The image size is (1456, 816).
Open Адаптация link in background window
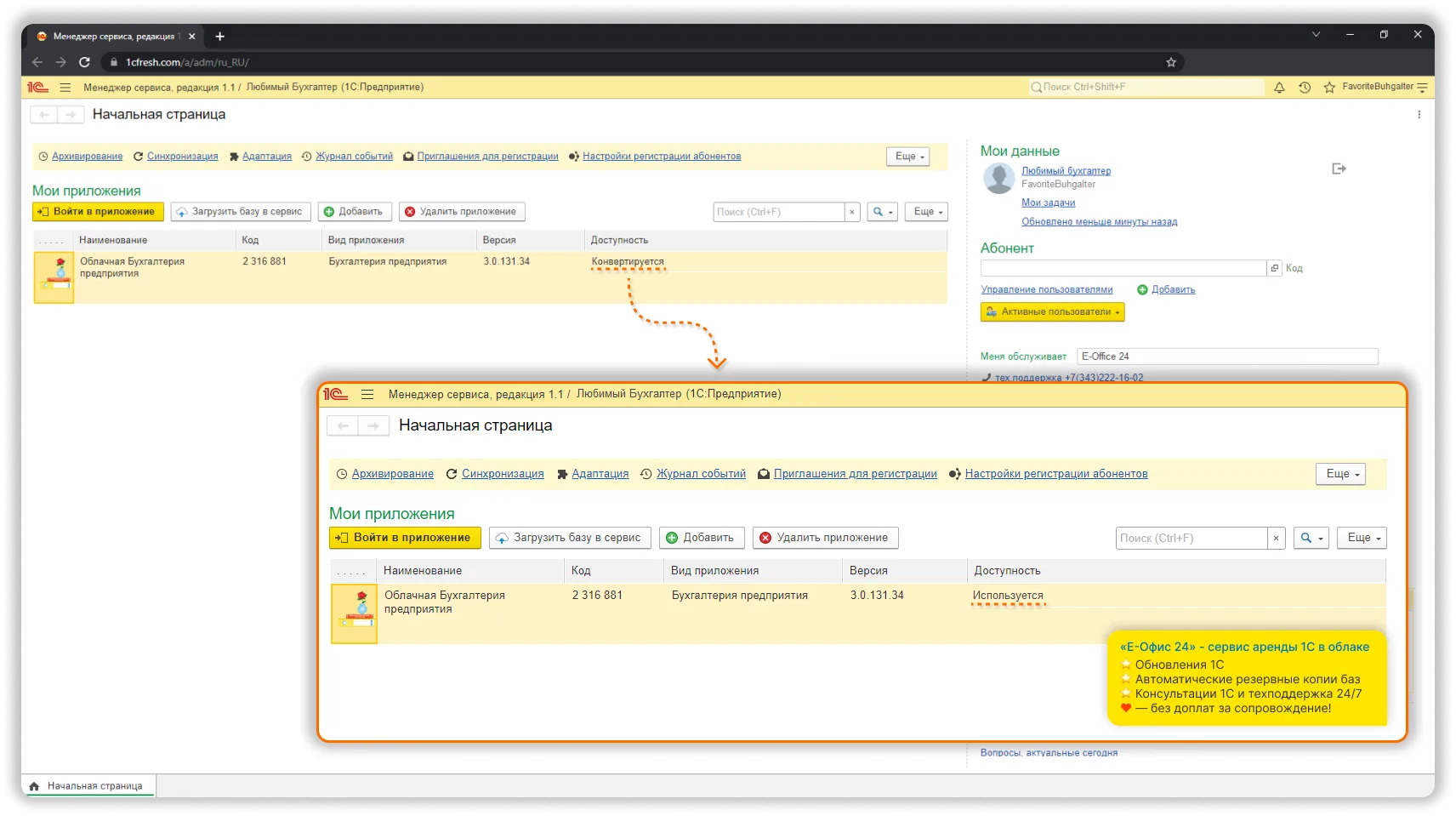click(x=266, y=157)
